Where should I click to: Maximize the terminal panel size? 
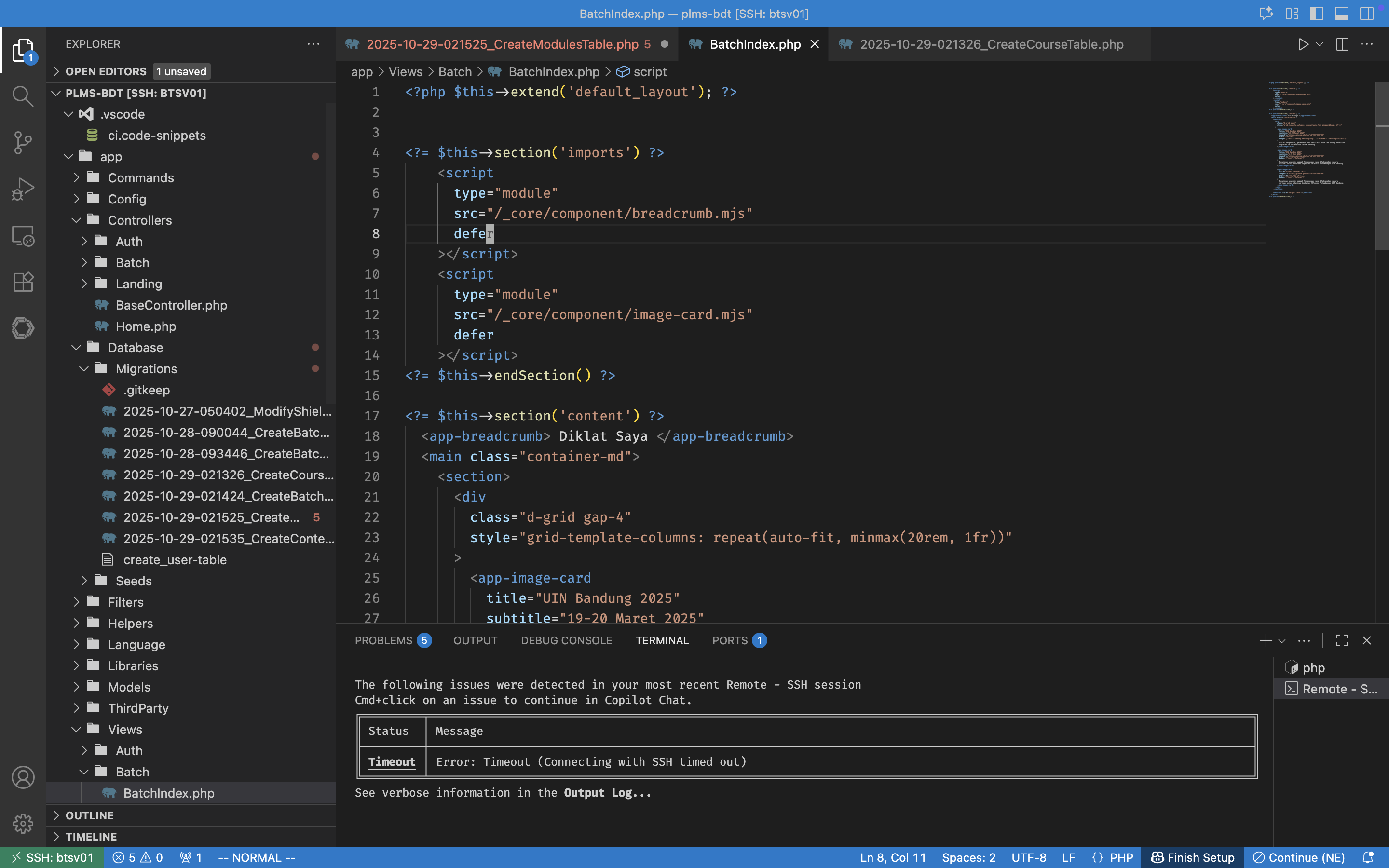pyautogui.click(x=1341, y=641)
